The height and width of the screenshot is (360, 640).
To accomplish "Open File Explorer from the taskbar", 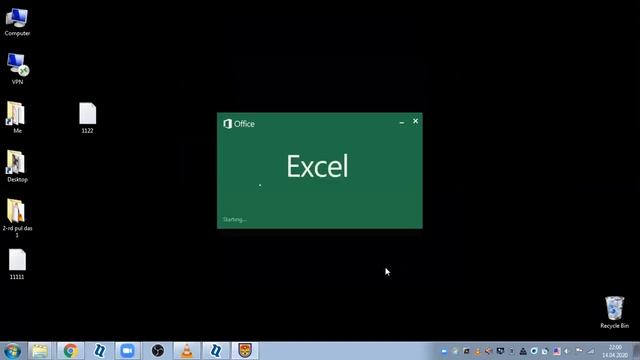I will (x=40, y=351).
